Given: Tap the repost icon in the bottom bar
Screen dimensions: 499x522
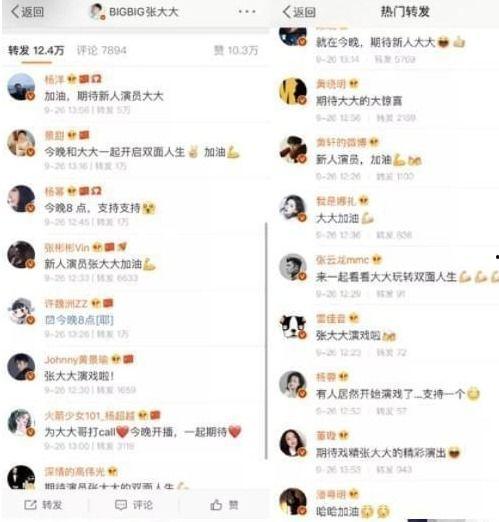Looking at the screenshot, I should [x=30, y=505].
